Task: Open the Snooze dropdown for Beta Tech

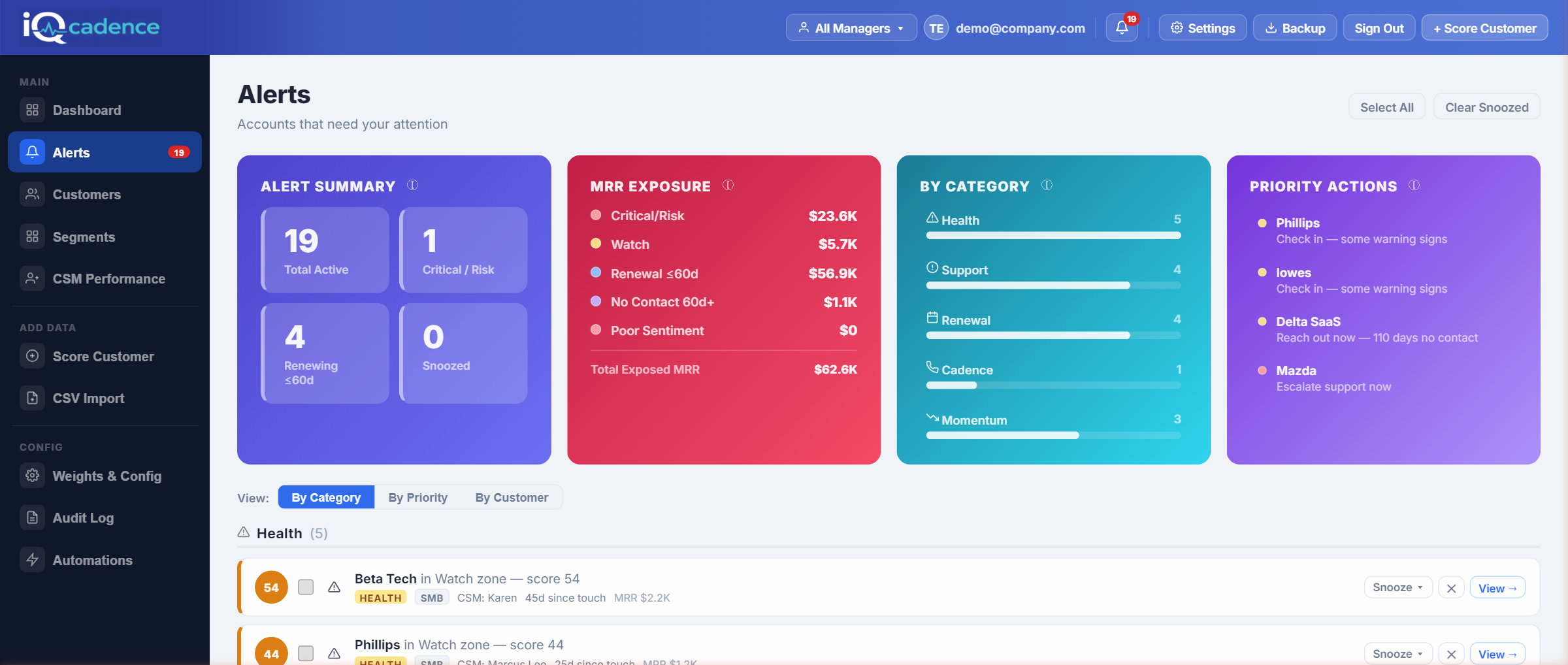Action: (1397, 587)
